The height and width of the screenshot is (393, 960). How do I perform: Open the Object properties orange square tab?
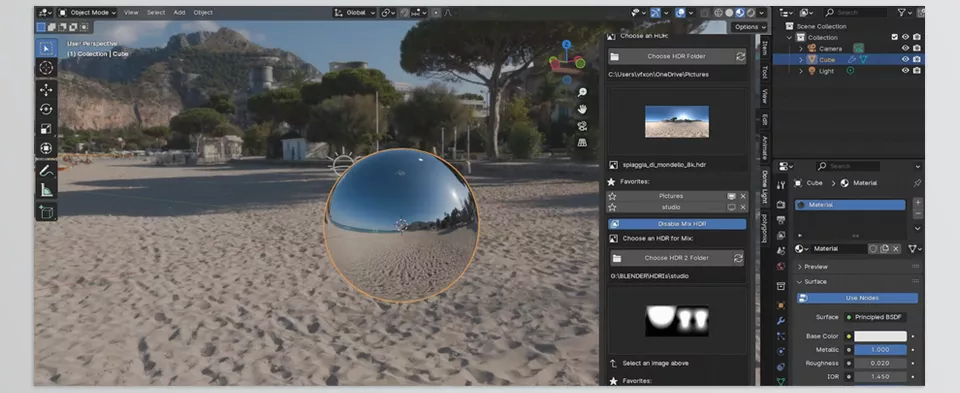781,305
